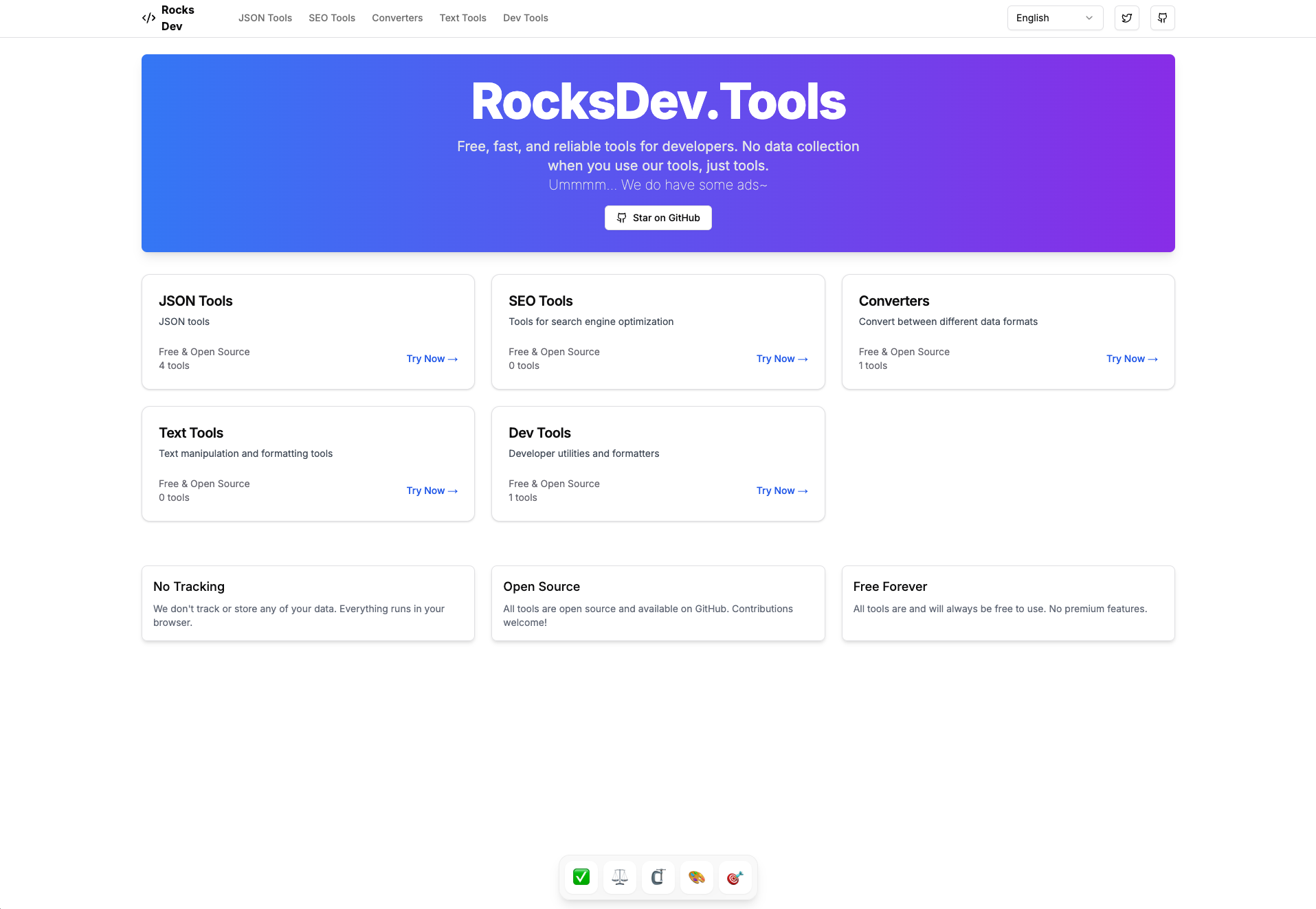Click Try Now on Text Tools card
This screenshot has width=1316, height=909.
[x=432, y=491]
